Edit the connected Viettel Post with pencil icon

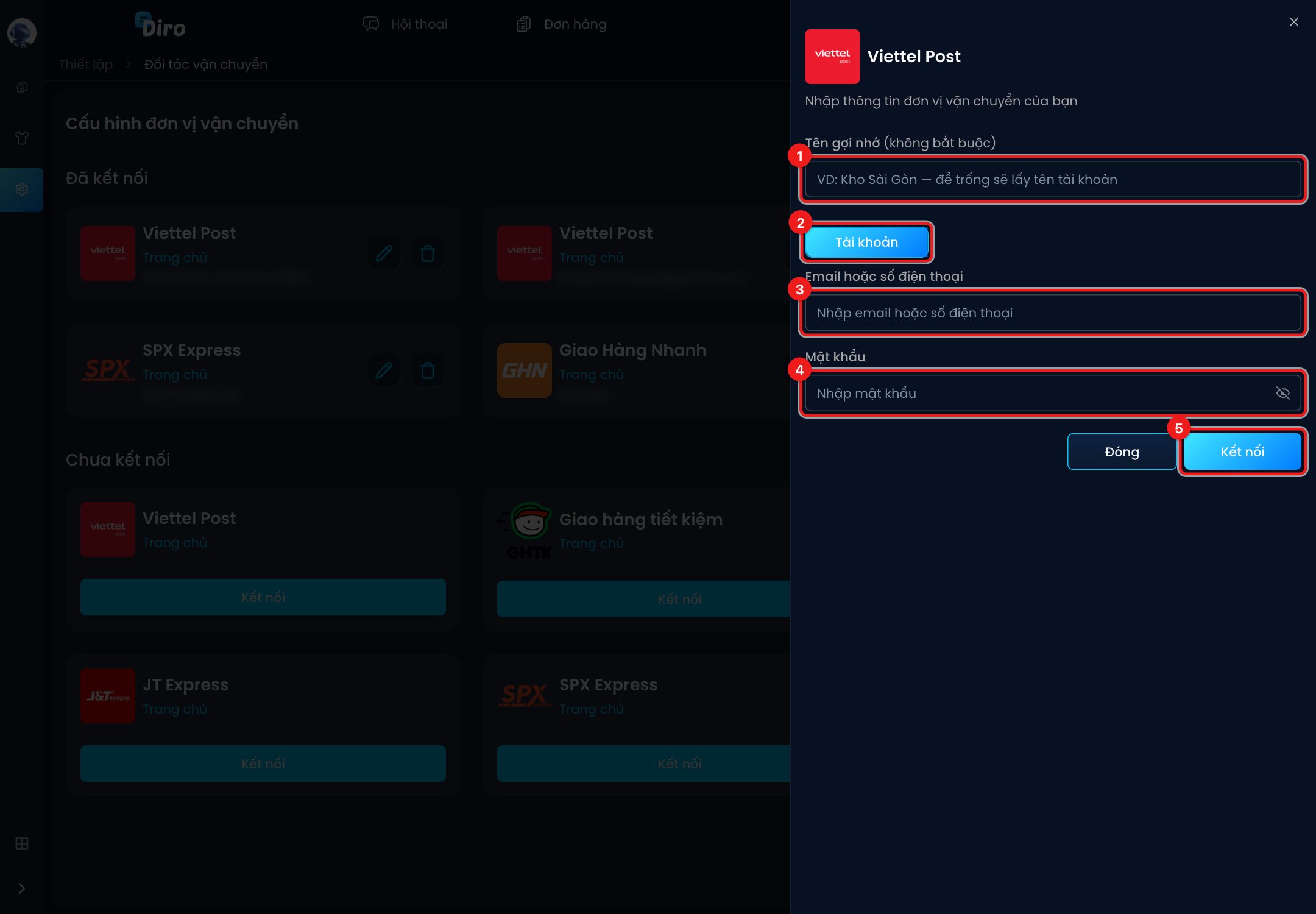coord(384,253)
